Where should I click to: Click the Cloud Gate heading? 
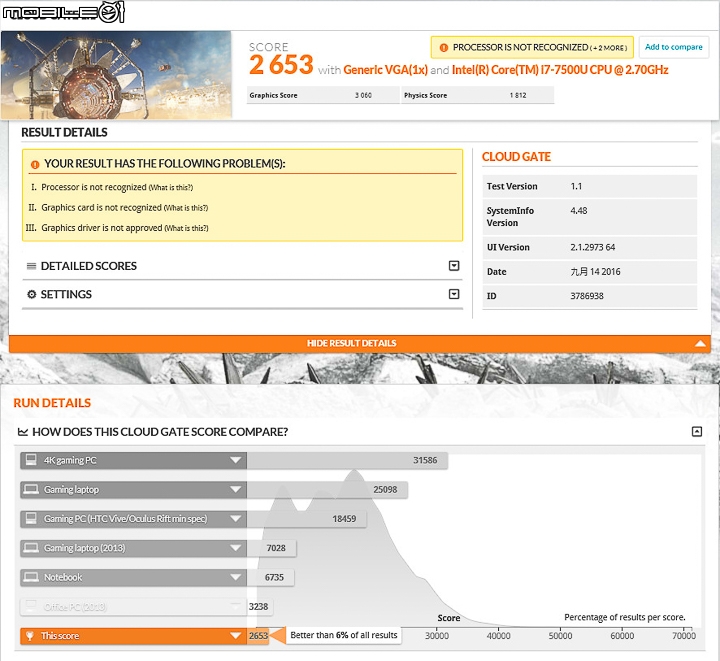[516, 157]
